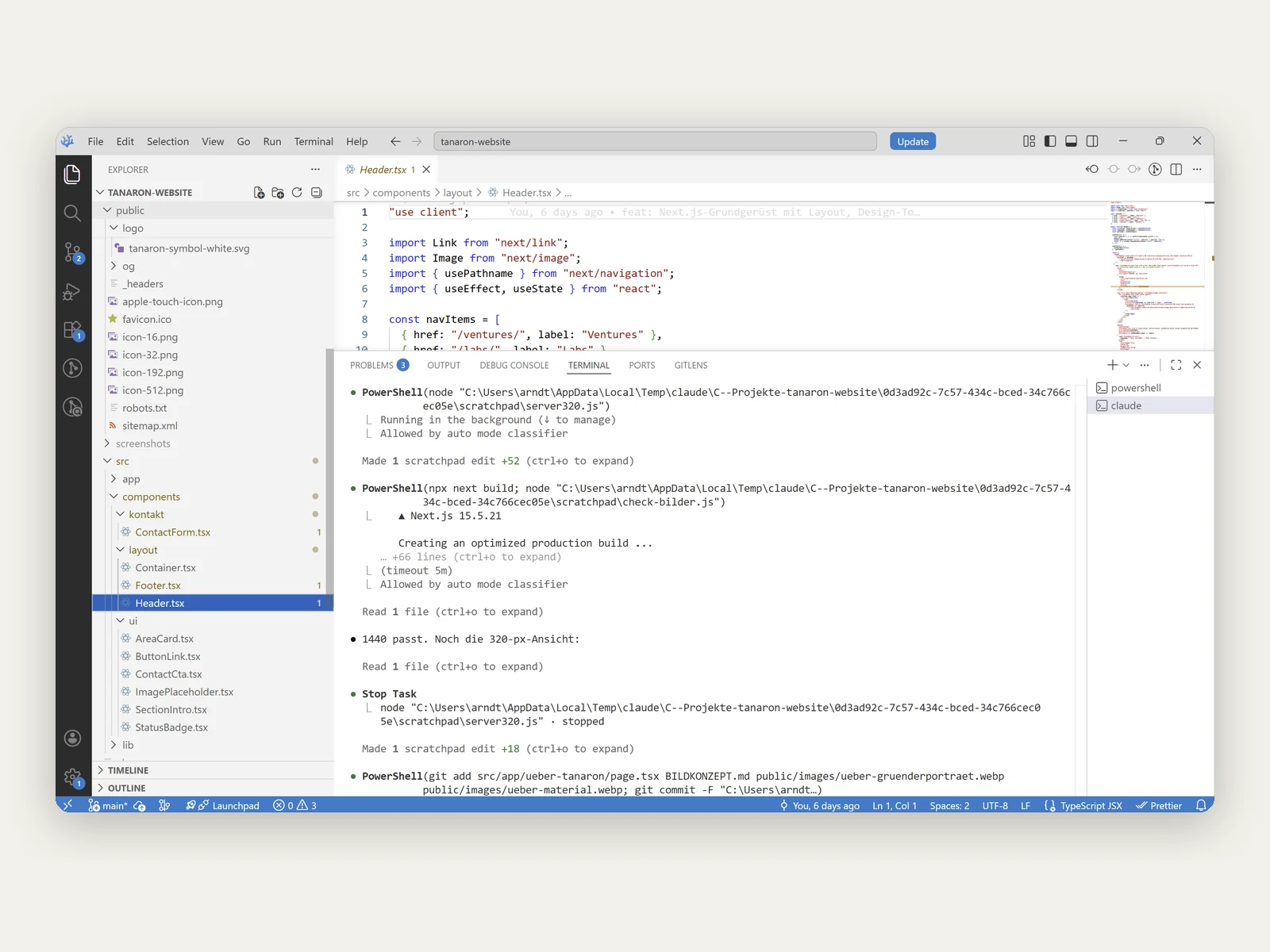The width and height of the screenshot is (1270, 952).
Task: Open the Terminal menu in menu bar
Action: point(314,141)
